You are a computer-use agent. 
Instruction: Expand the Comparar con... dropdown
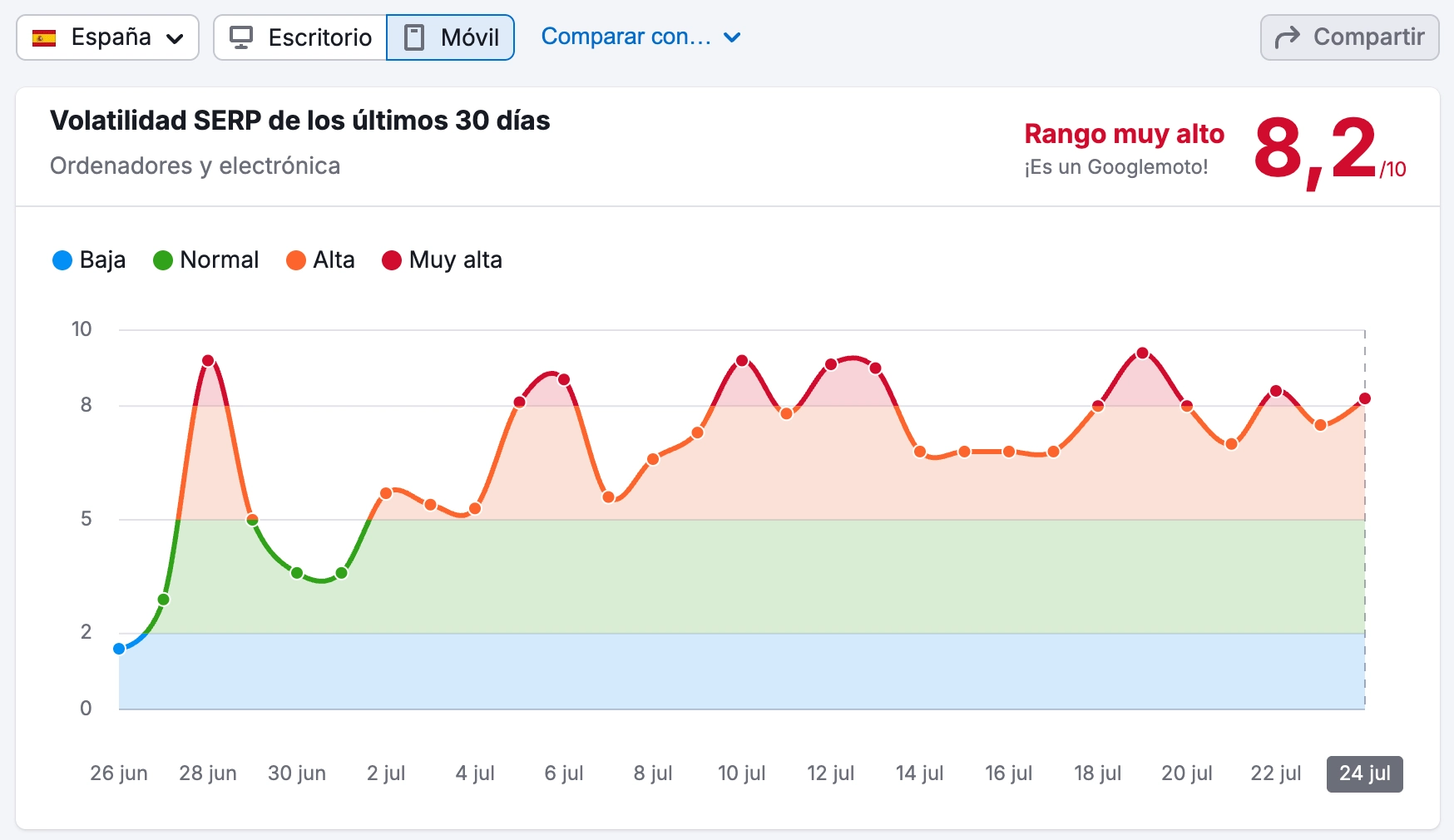pos(641,37)
